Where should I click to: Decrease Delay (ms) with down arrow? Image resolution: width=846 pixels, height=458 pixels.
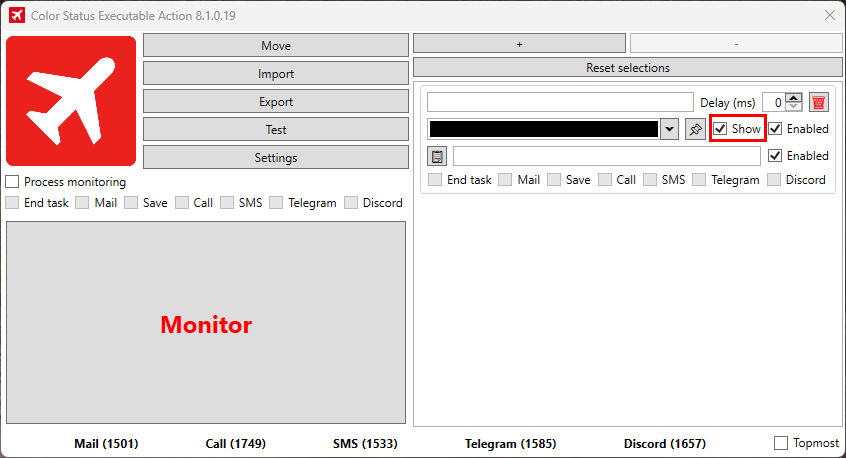(794, 106)
